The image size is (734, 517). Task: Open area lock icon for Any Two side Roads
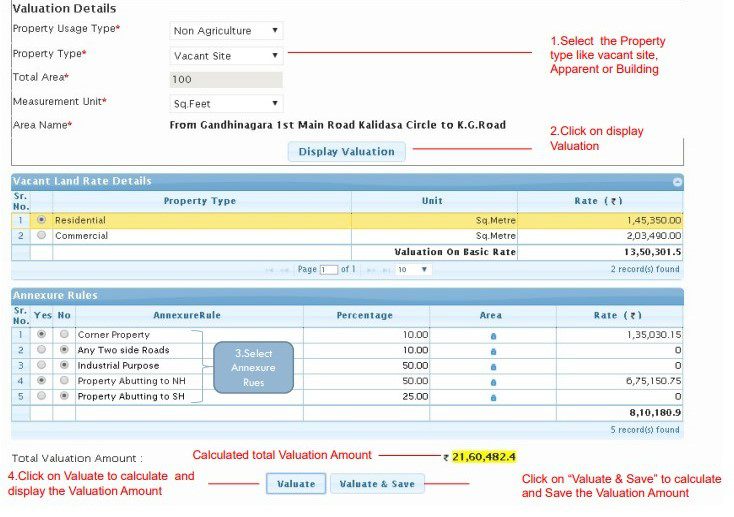point(493,351)
